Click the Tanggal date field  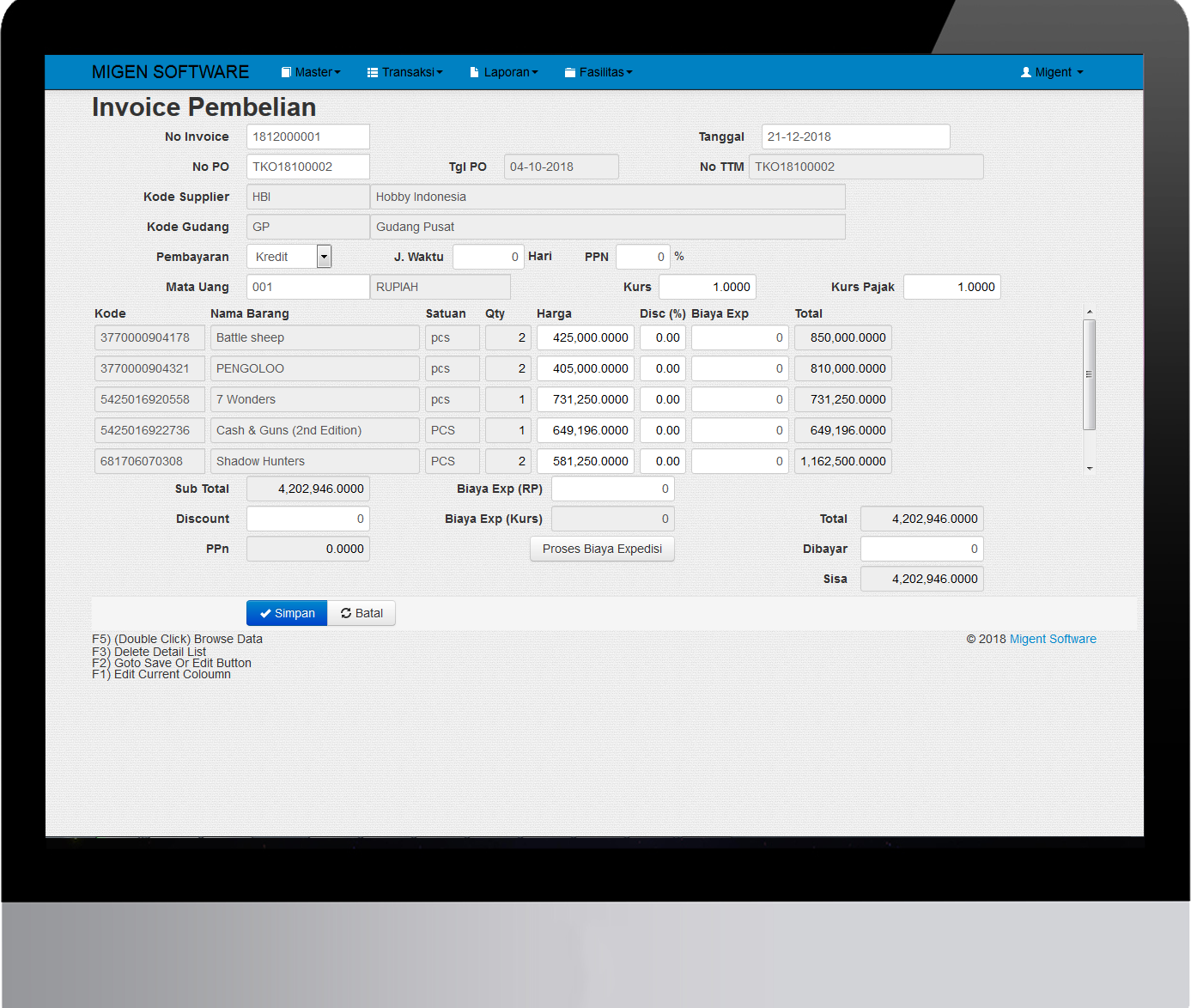tap(856, 137)
